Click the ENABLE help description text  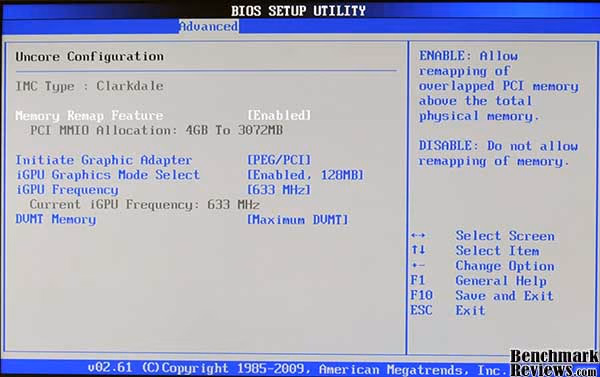click(x=499, y=86)
